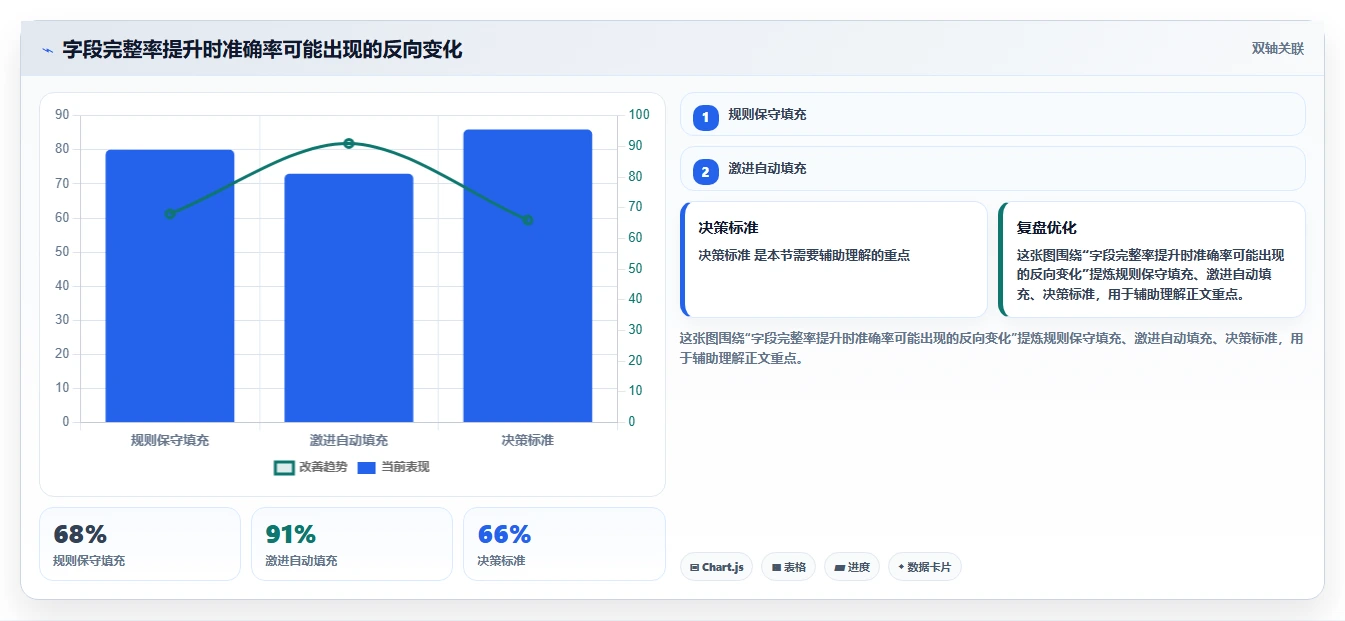Click the 66% 决策标准 stat card
This screenshot has width=1345, height=621.
tap(564, 543)
